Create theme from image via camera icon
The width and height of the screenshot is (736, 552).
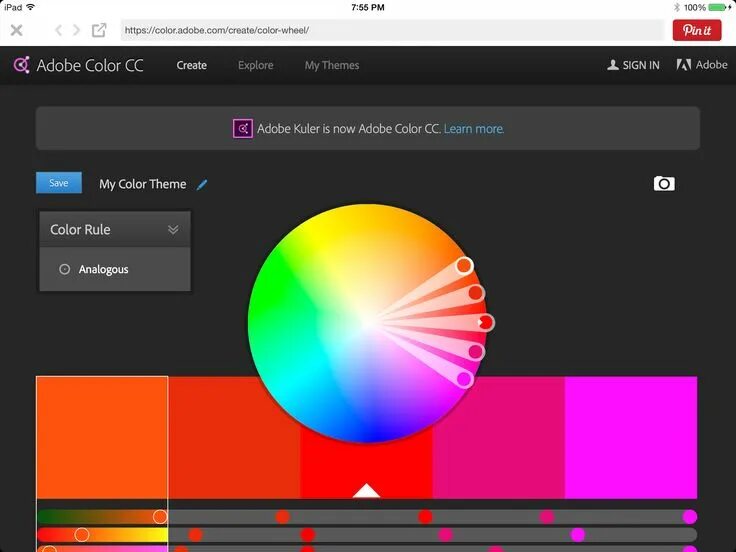tap(664, 184)
